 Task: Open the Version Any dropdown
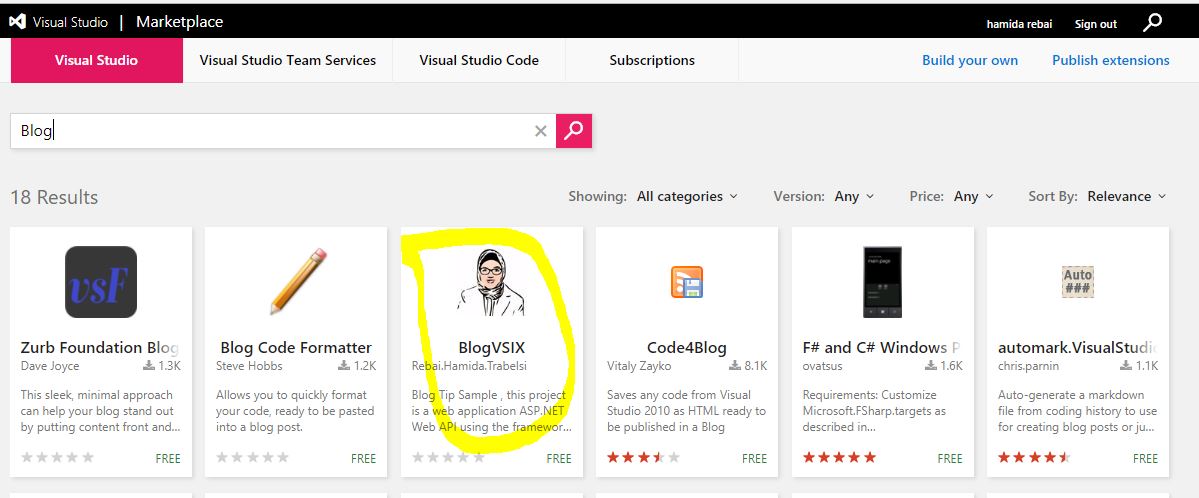853,197
